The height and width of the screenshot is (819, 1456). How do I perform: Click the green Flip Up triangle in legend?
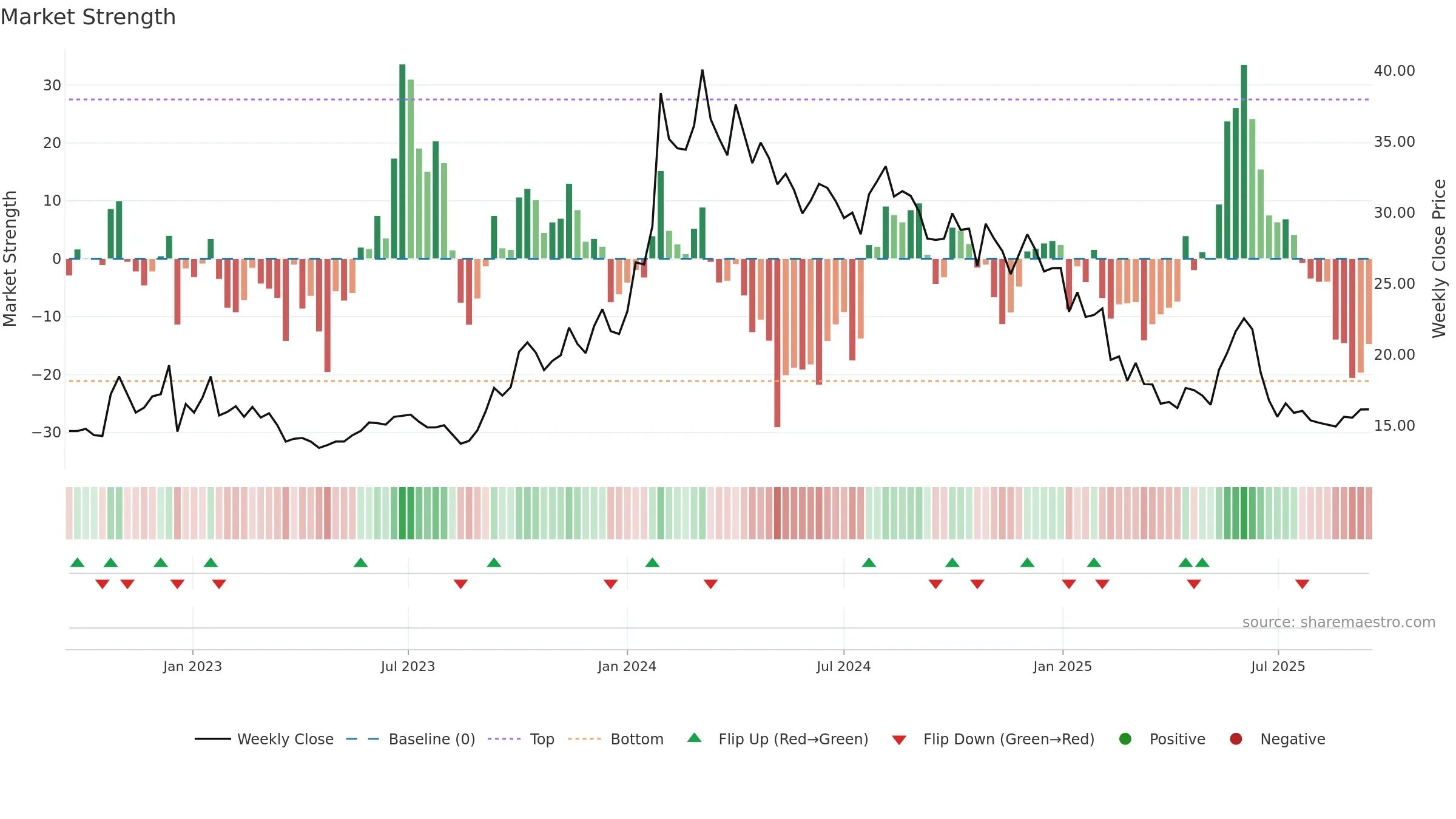point(695,738)
